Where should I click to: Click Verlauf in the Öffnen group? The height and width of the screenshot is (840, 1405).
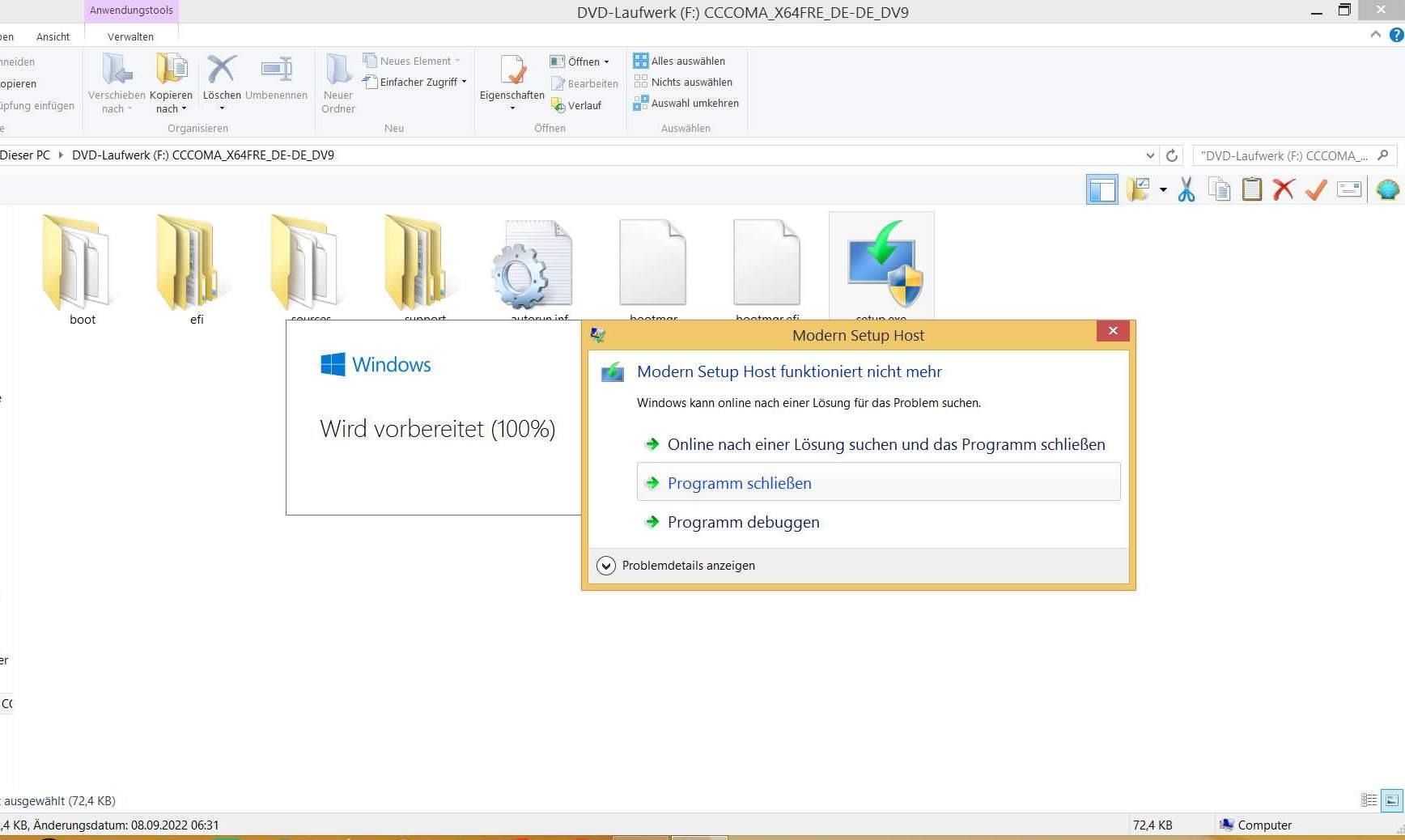coord(576,105)
